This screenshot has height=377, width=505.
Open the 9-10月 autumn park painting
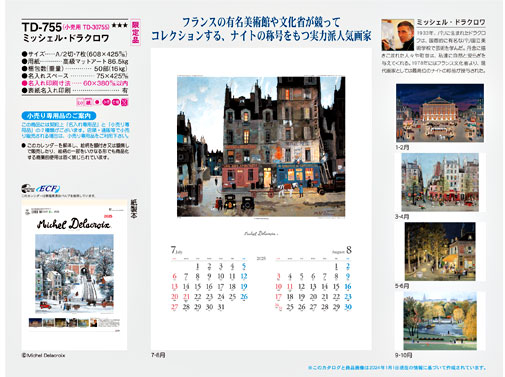tap(440, 321)
